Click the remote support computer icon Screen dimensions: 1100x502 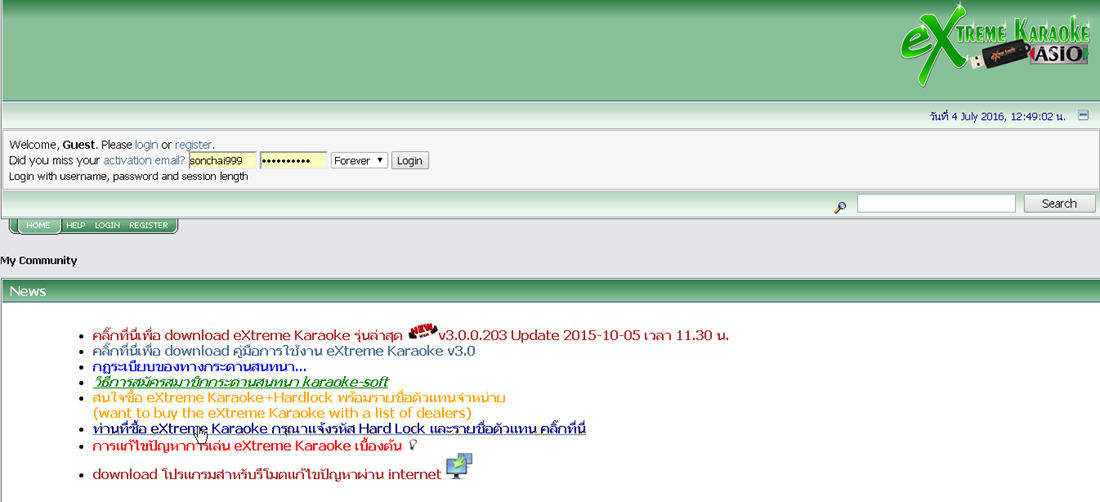pos(460,466)
